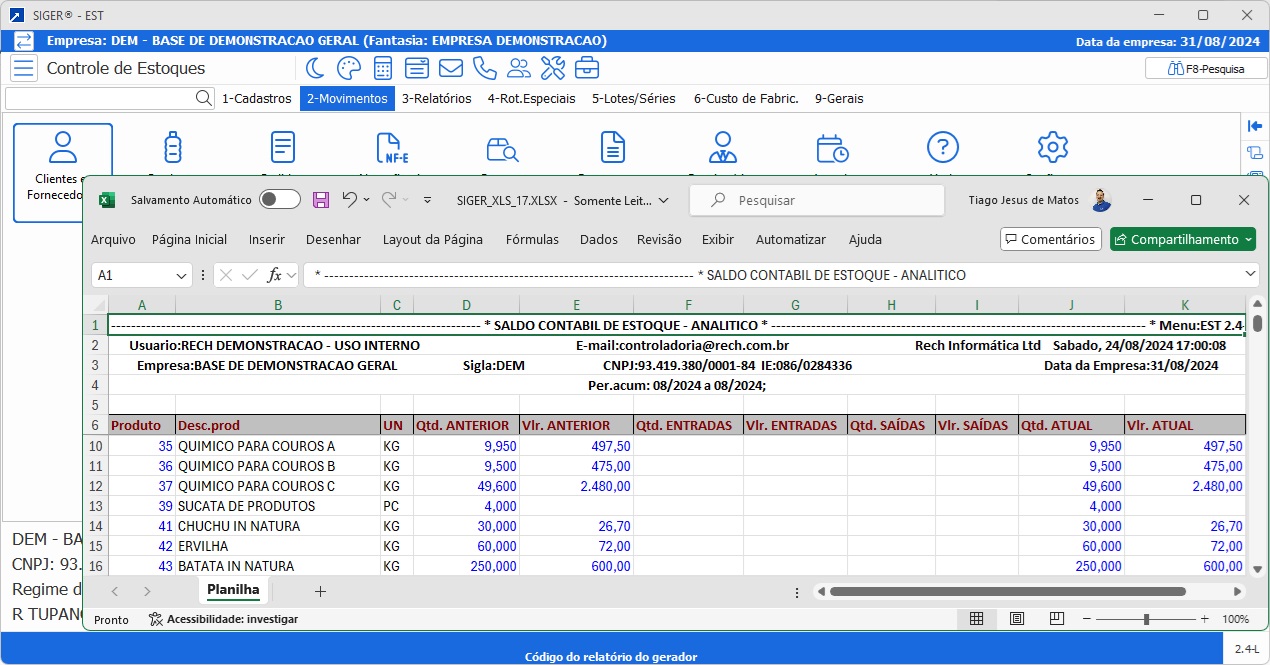Screen dimensions: 1270x665
Task: Click the Comentários button
Action: pyautogui.click(x=1051, y=240)
